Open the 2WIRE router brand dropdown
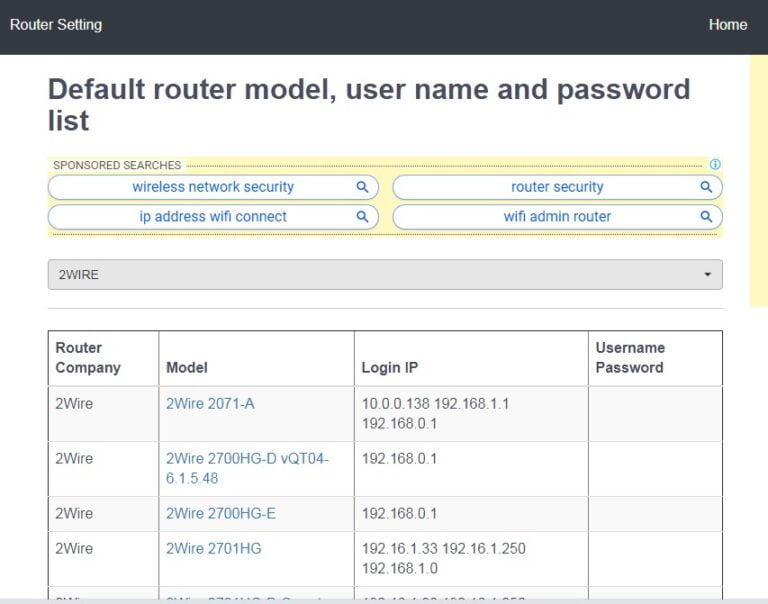Image resolution: width=768 pixels, height=604 pixels. coord(385,274)
